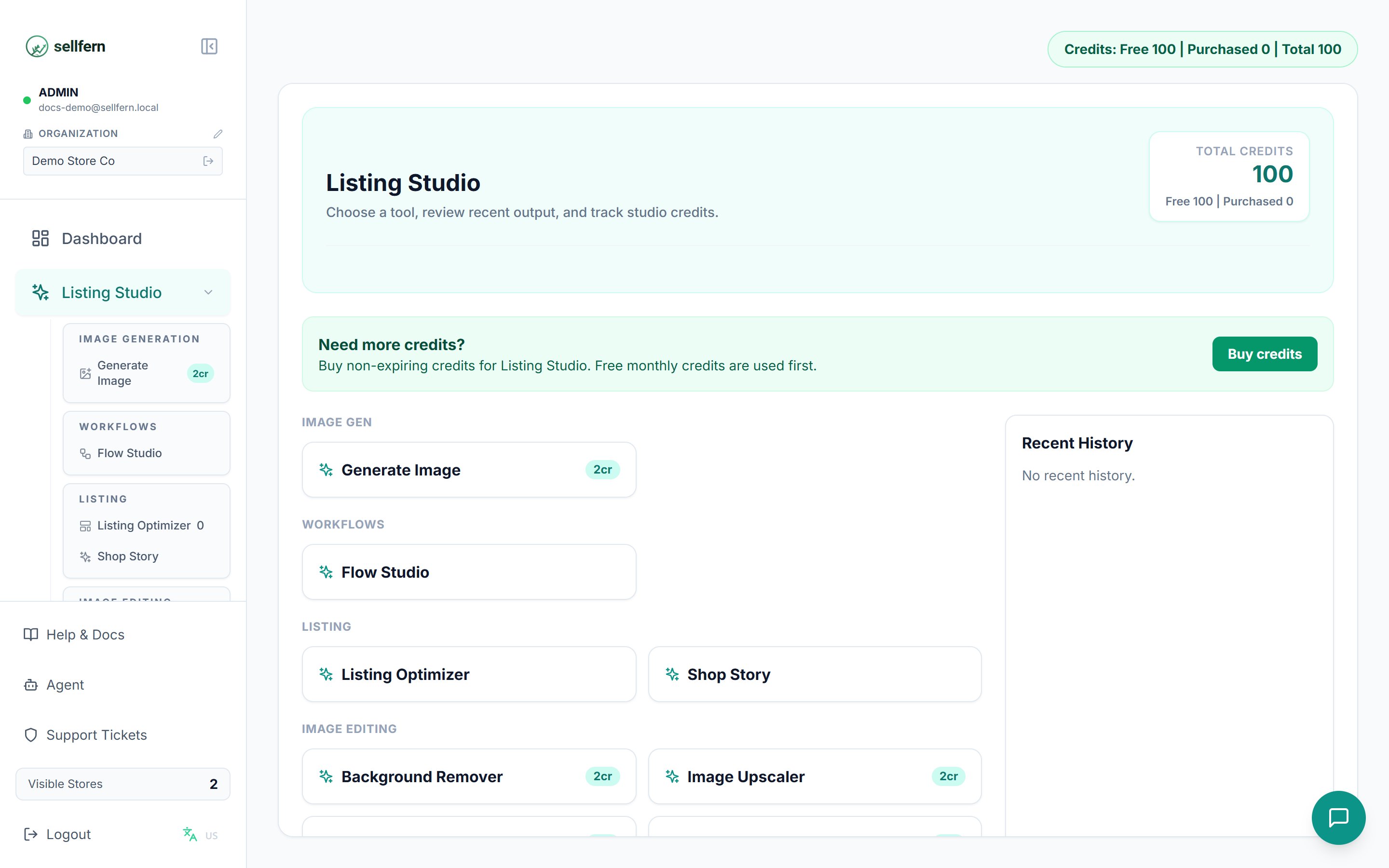
Task: Open Generate Image from sidebar submenu
Action: 146,373
